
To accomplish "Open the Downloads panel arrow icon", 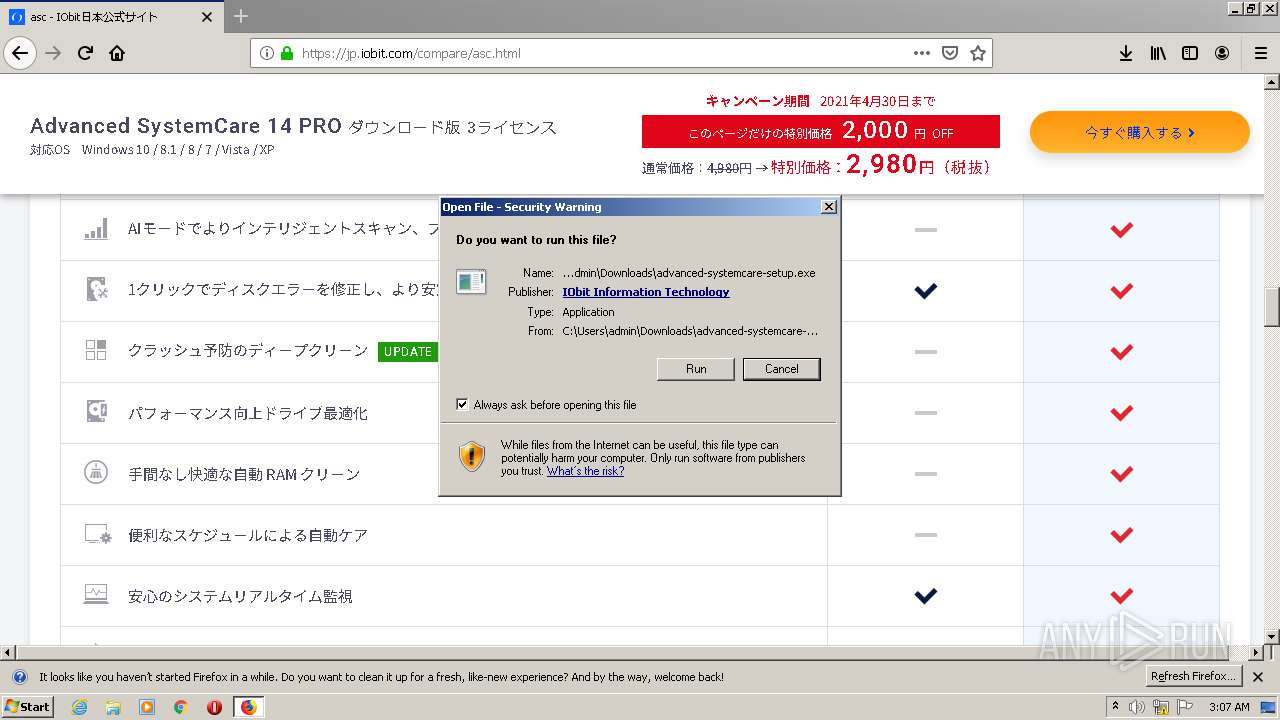I will point(1126,53).
